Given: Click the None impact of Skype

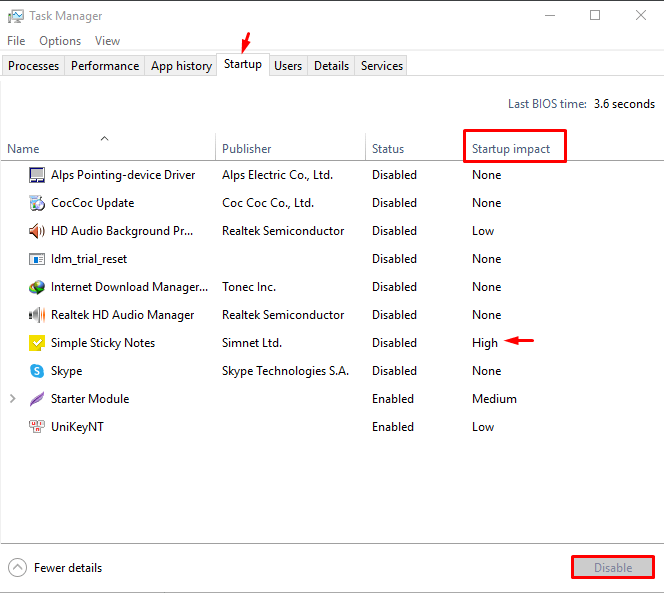Looking at the screenshot, I should tap(487, 371).
